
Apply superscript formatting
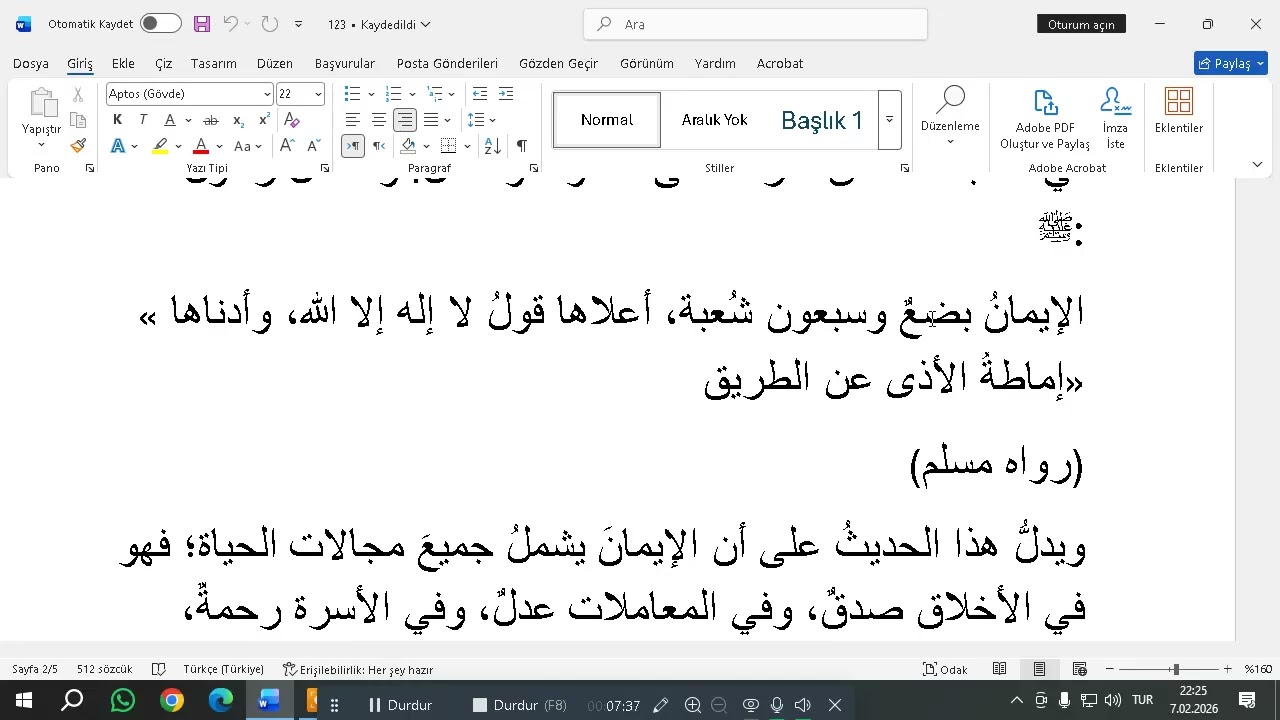click(264, 120)
